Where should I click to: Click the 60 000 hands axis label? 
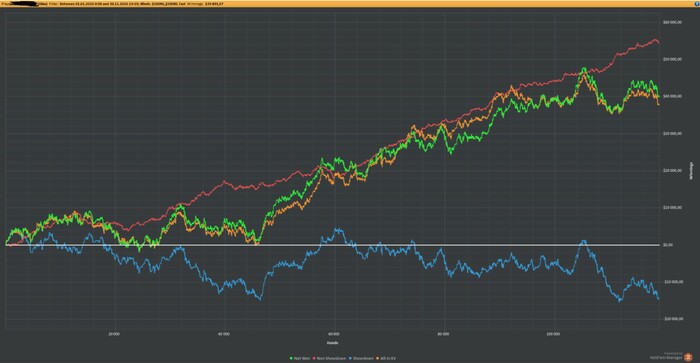coord(333,334)
